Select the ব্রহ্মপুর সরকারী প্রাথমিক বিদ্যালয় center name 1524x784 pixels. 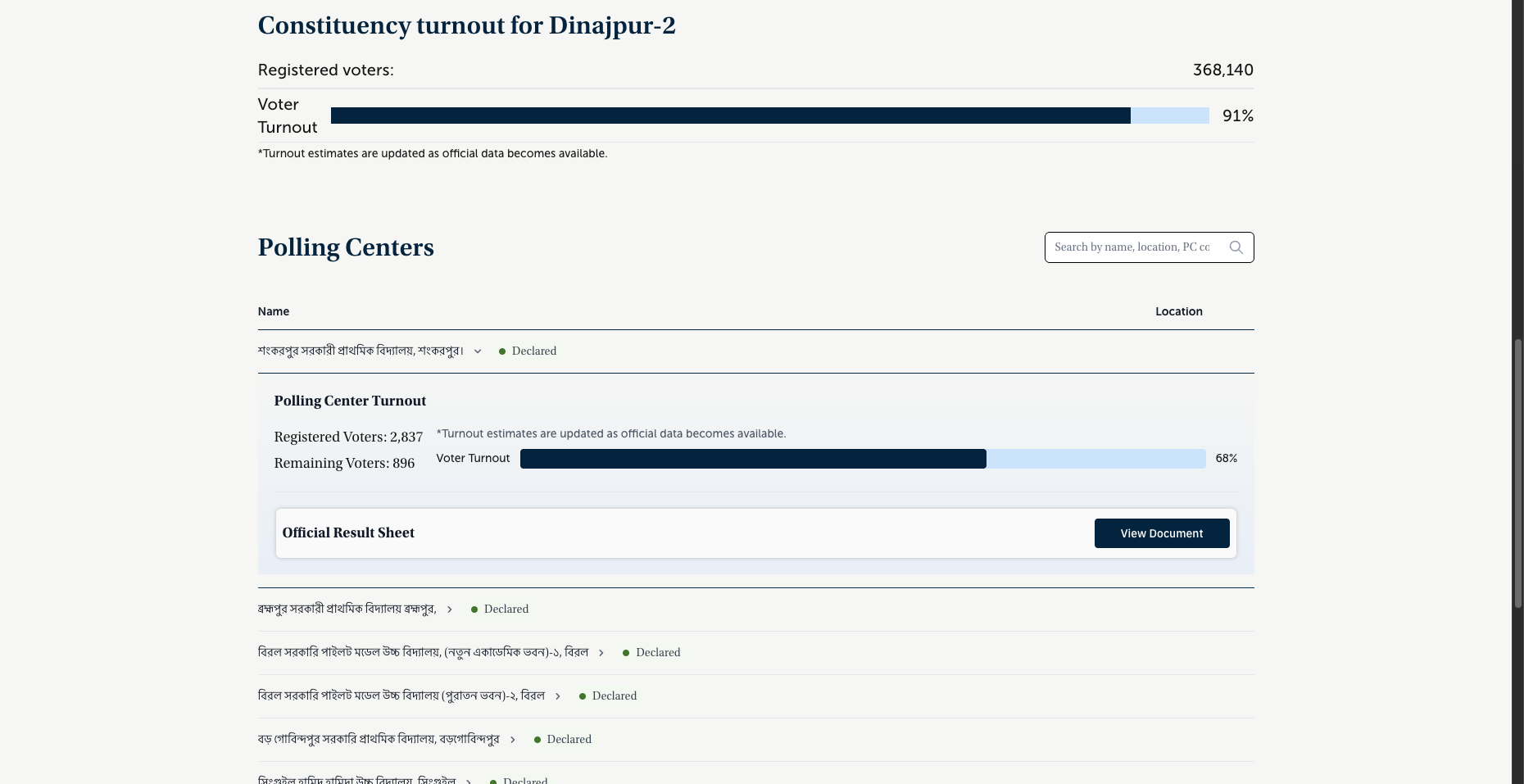347,609
